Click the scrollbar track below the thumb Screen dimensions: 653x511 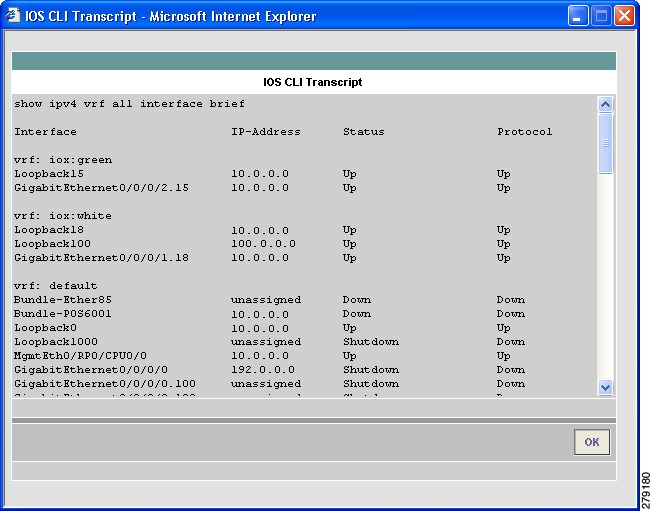606,276
